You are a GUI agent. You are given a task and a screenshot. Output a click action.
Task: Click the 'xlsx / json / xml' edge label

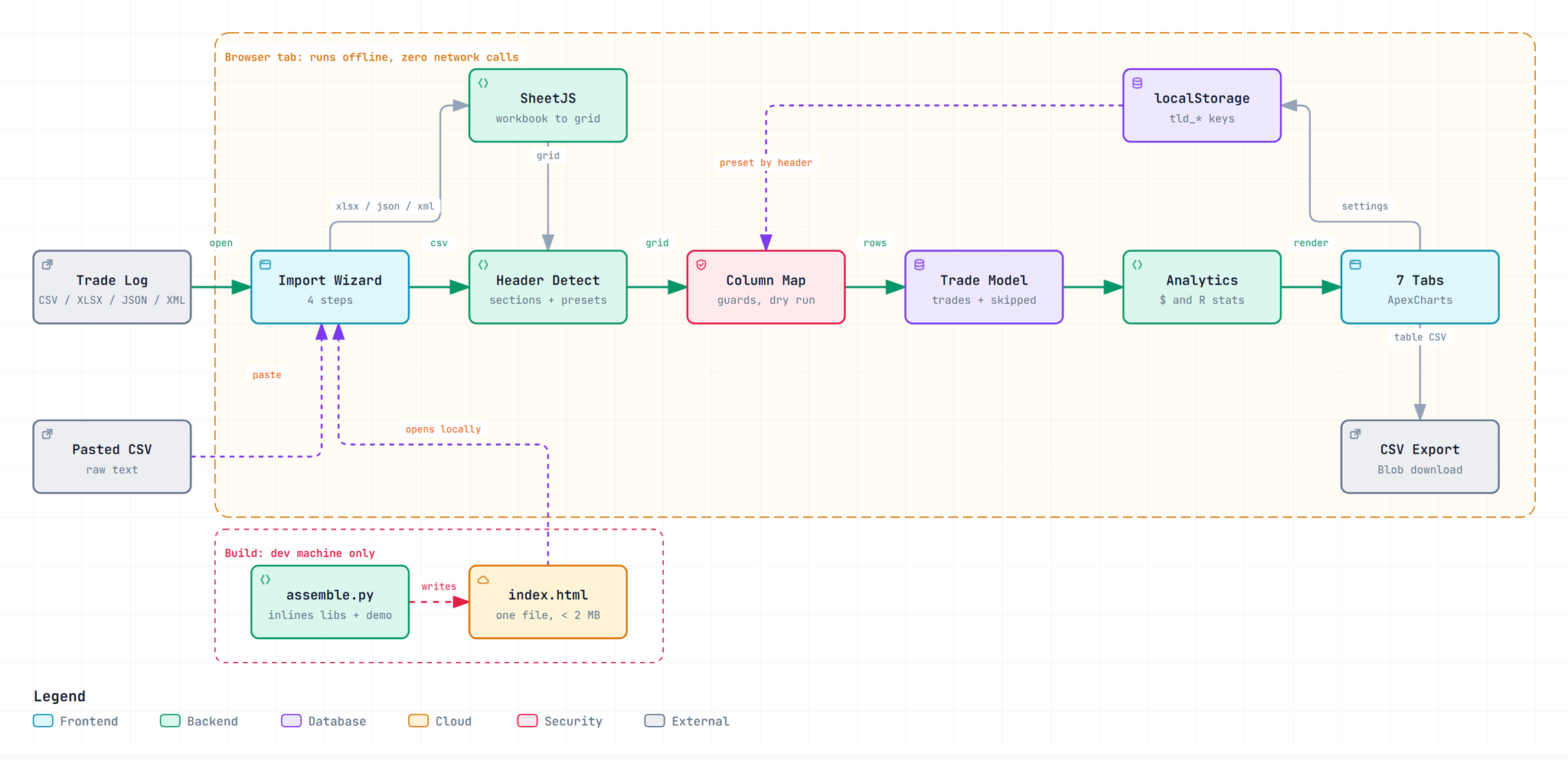[385, 207]
